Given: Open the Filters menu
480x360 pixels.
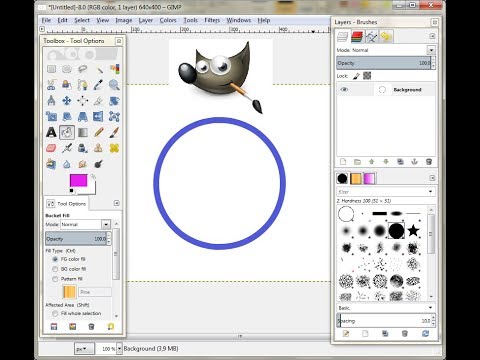Looking at the screenshot, I should pyautogui.click(x=212, y=20).
